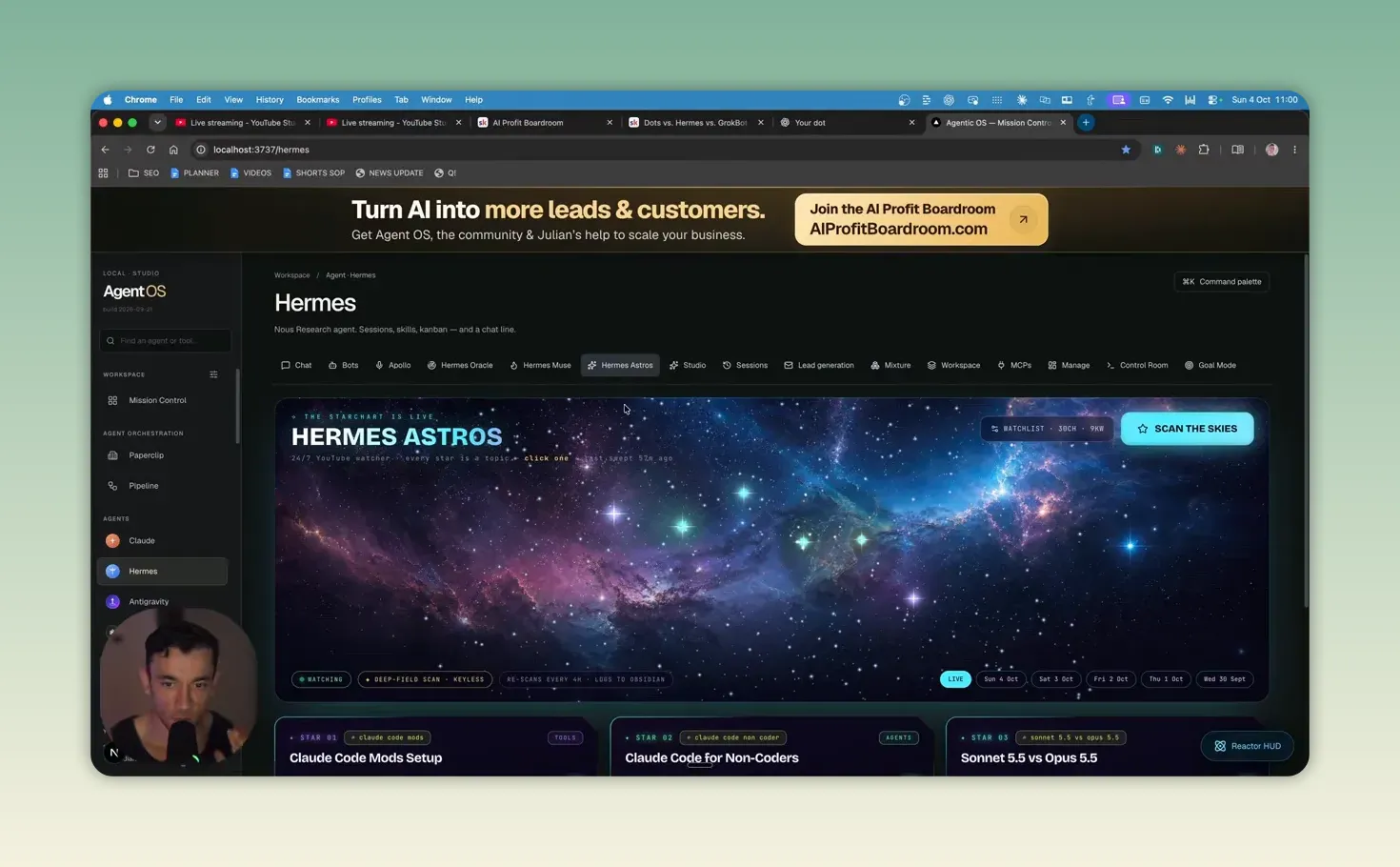The height and width of the screenshot is (867, 1400).
Task: Switch to the Your dot tab
Action: coord(848,123)
